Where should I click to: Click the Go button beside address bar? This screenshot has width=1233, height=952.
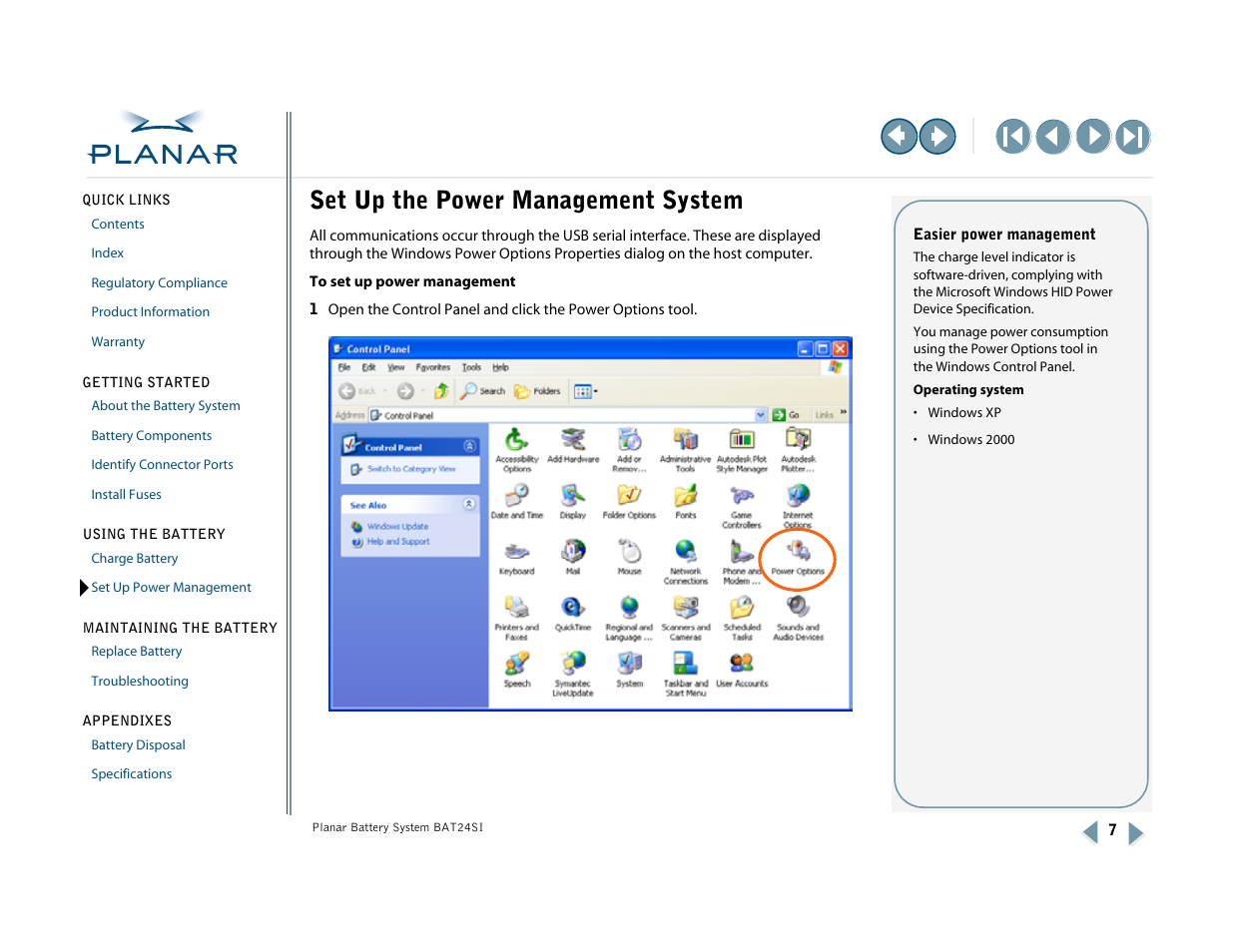787,415
